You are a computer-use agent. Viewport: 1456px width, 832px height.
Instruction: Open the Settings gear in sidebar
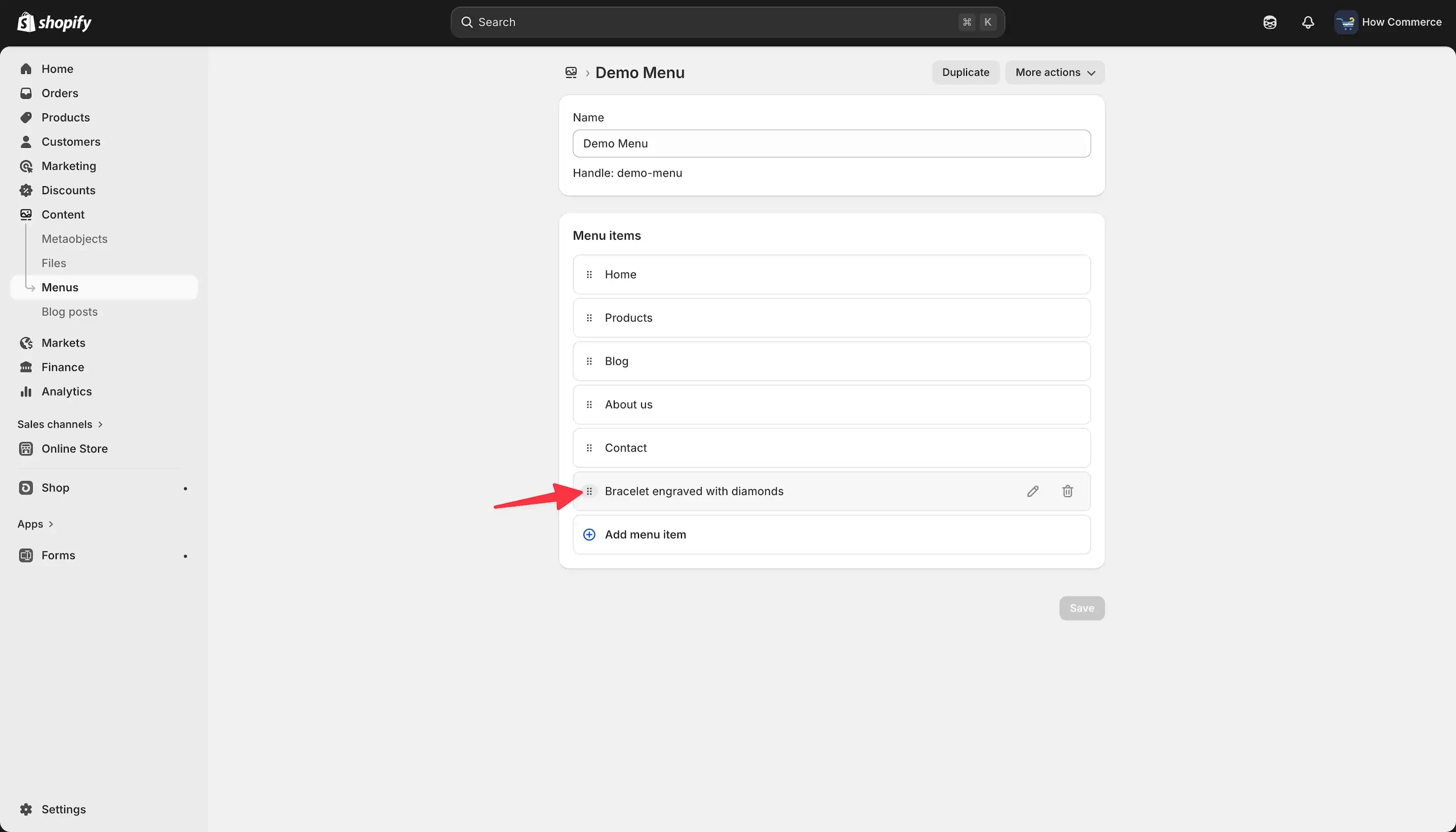coord(26,809)
